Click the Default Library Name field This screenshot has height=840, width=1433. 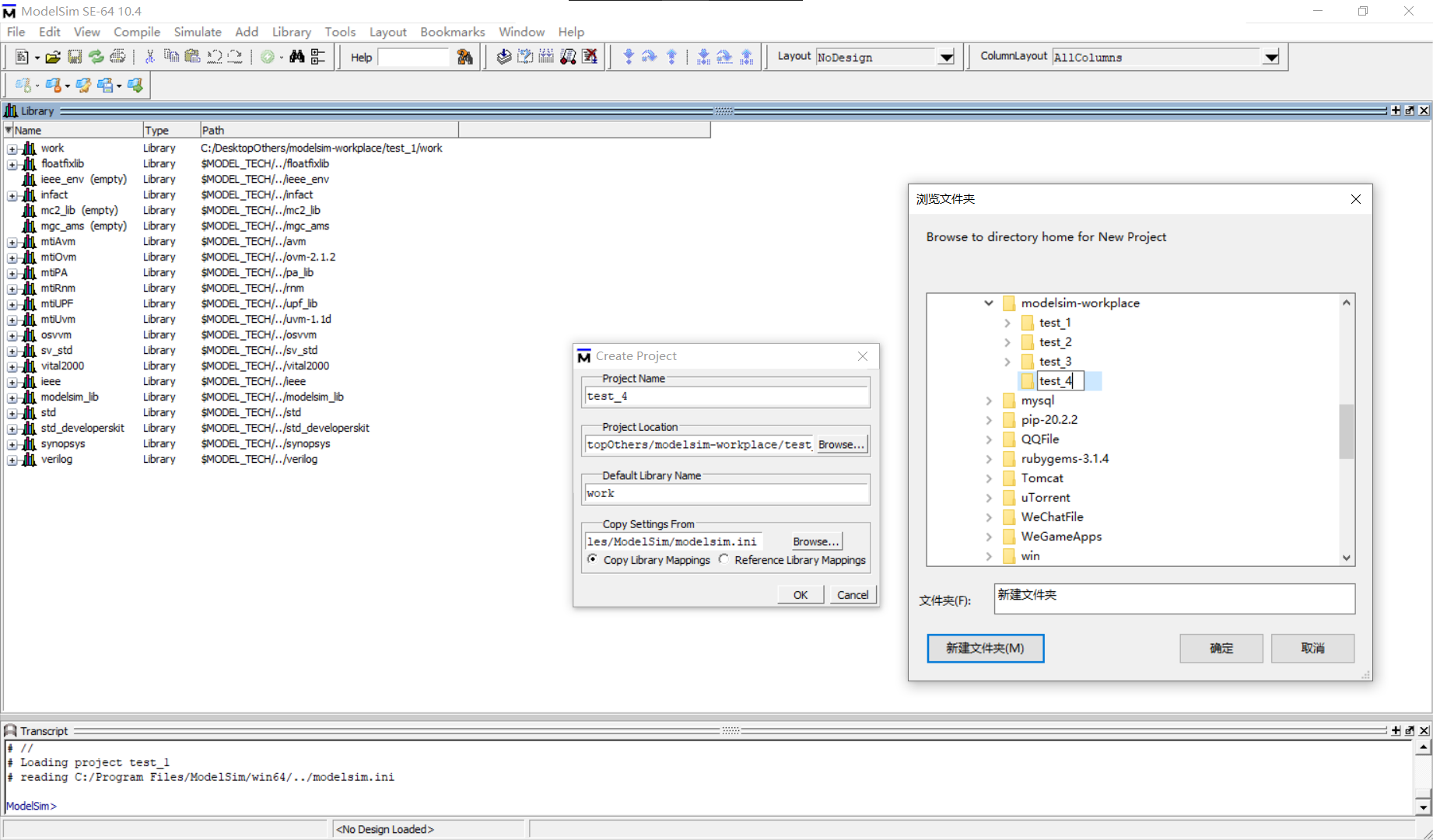(726, 494)
